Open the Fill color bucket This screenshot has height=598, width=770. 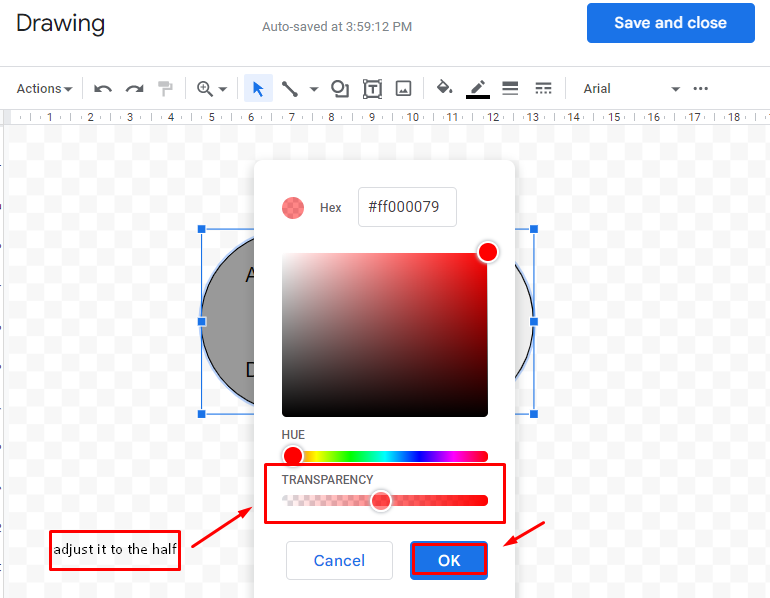pos(444,88)
